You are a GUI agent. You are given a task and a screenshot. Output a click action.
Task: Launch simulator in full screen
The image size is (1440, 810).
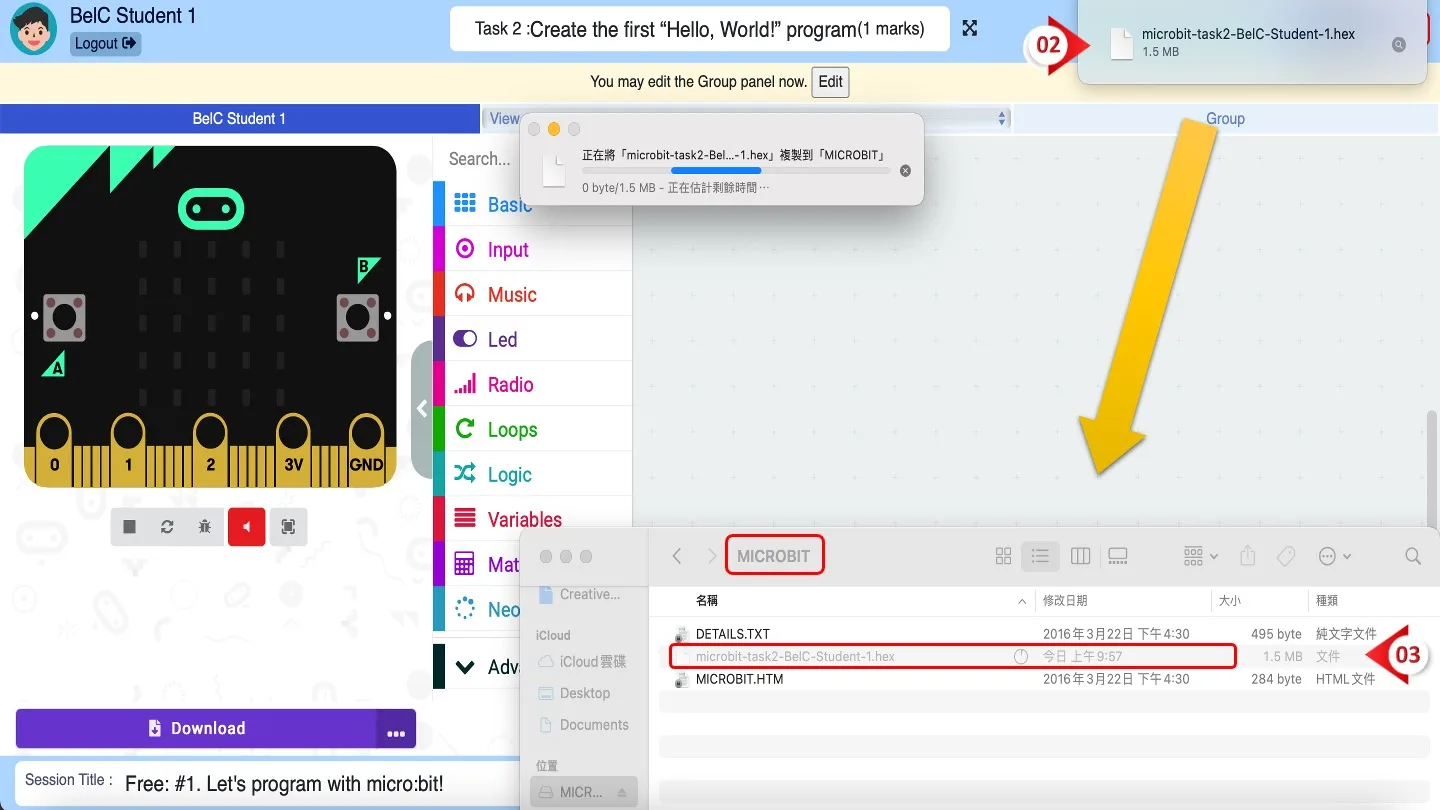pos(288,527)
